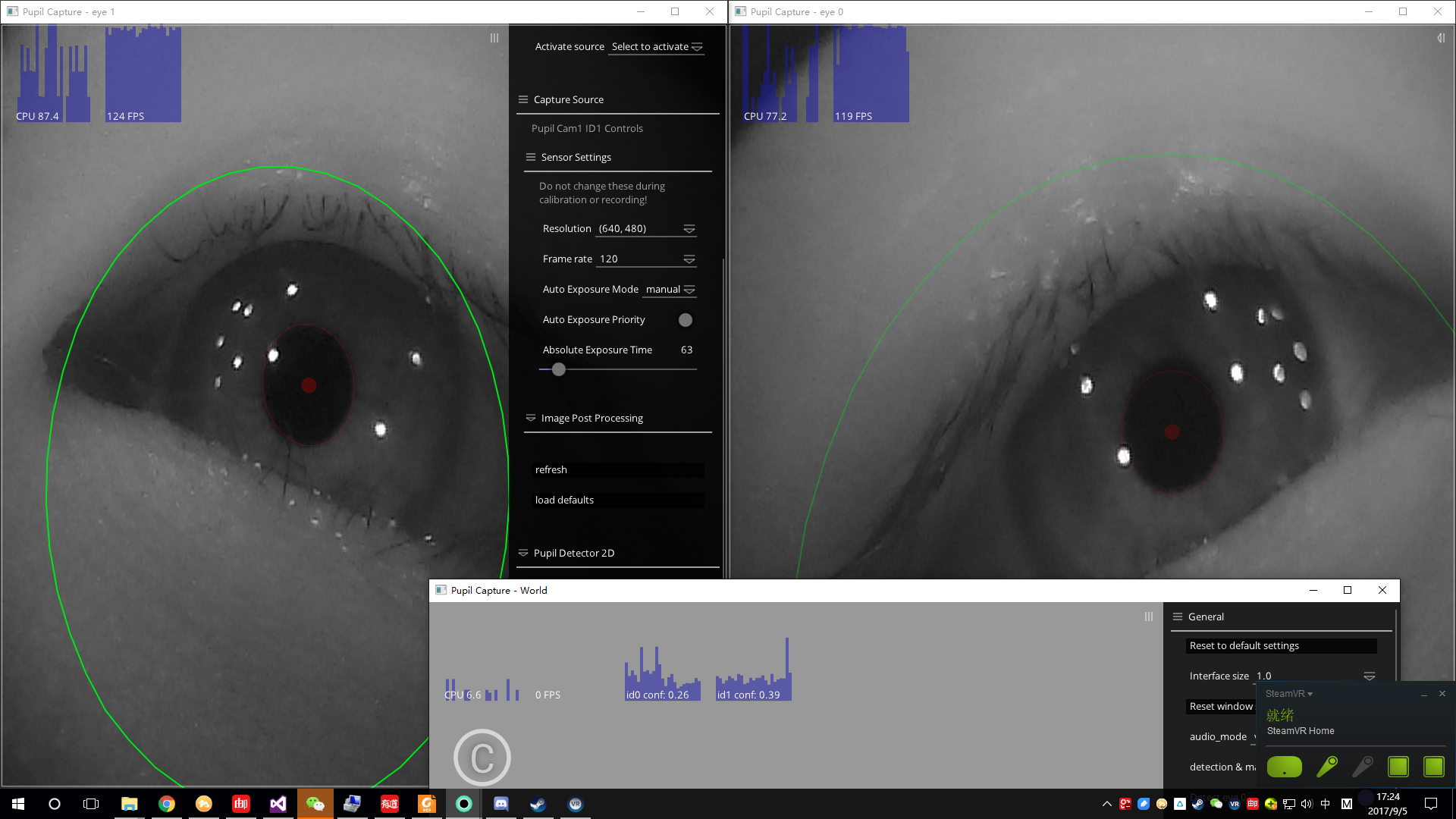This screenshot has width=1456, height=819.
Task: Click the Absolute Exposure Time slider handle
Action: 559,369
